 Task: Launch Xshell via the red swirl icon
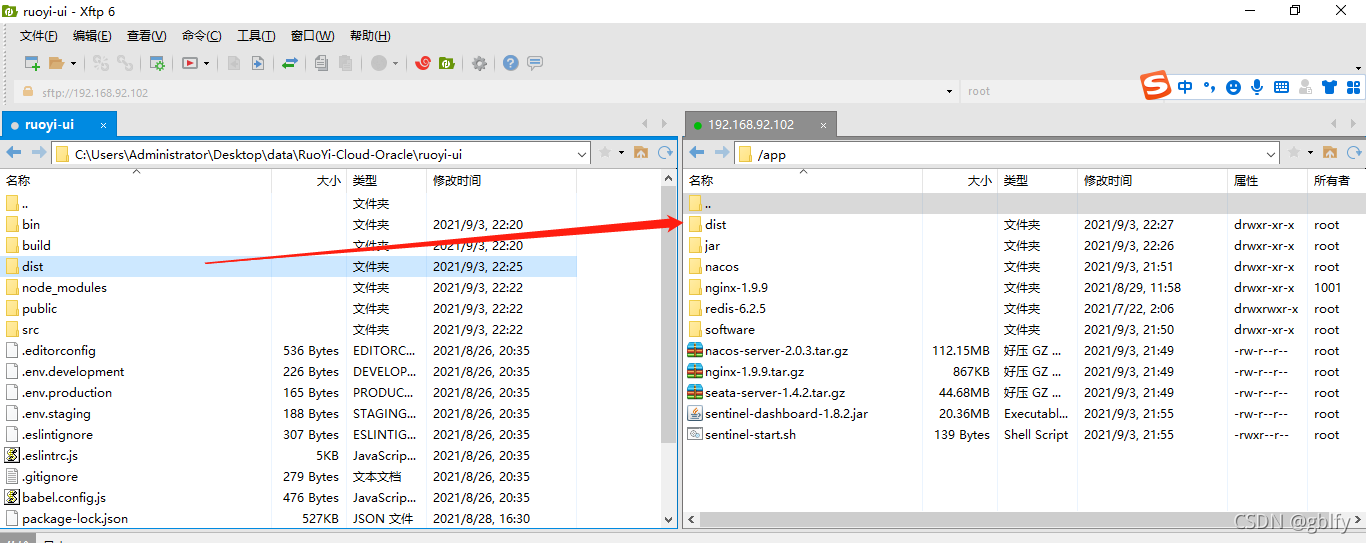click(423, 63)
